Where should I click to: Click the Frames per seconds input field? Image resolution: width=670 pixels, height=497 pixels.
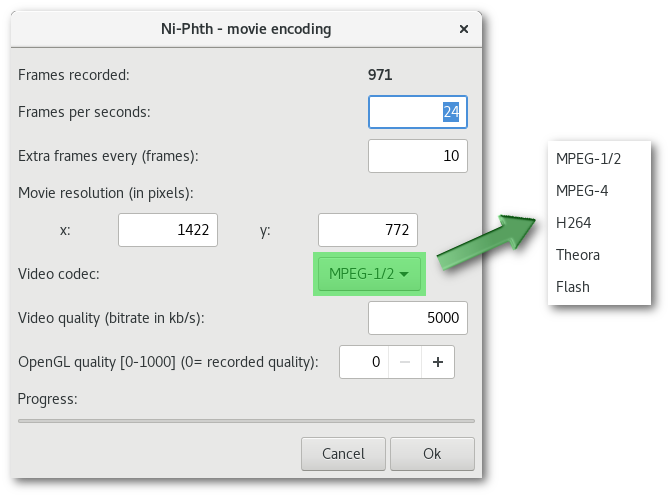point(417,112)
